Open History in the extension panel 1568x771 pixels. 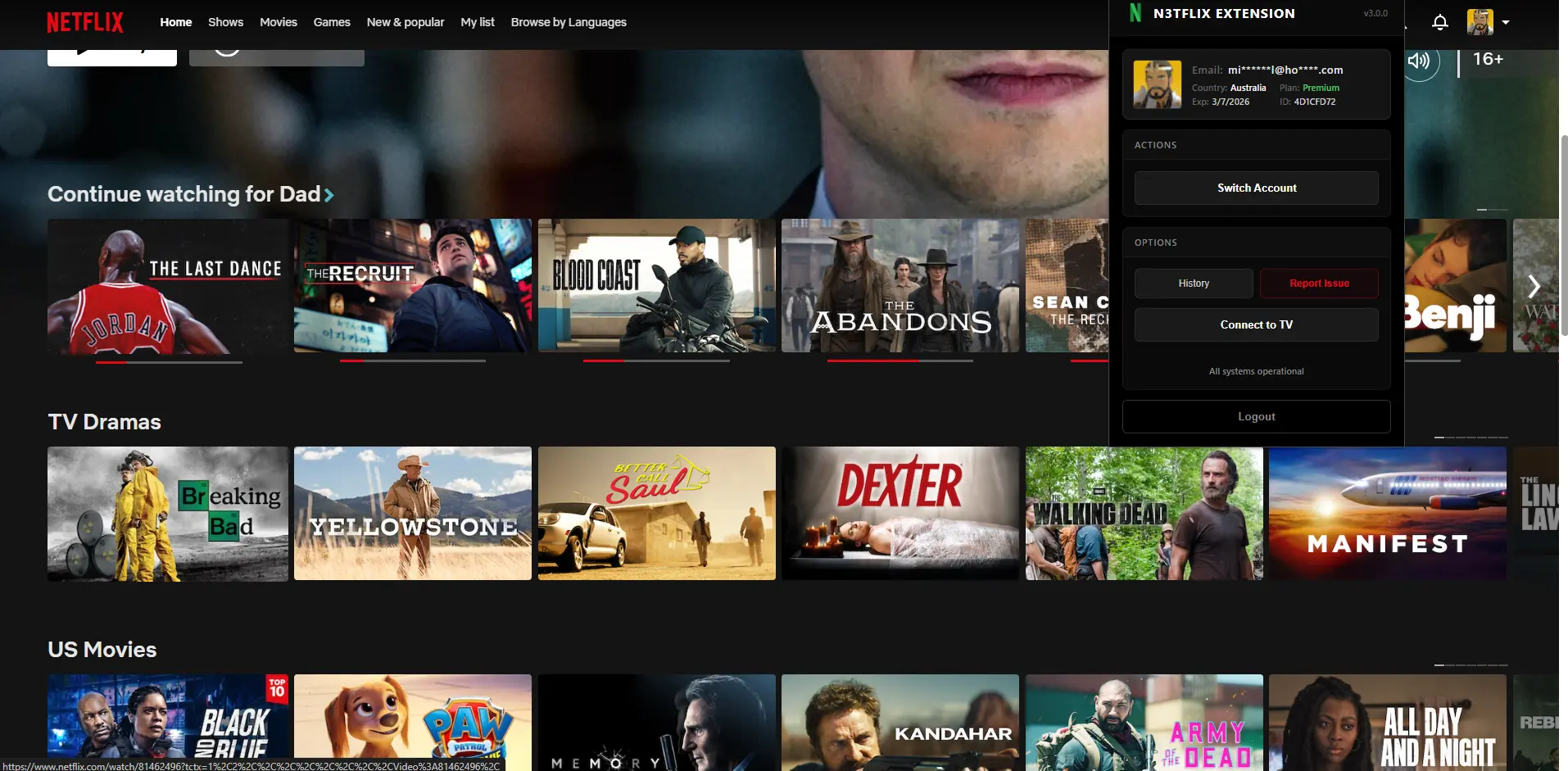click(x=1194, y=283)
